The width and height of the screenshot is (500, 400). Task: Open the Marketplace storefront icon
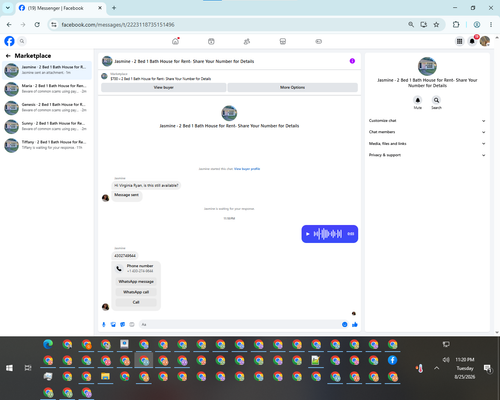[283, 41]
